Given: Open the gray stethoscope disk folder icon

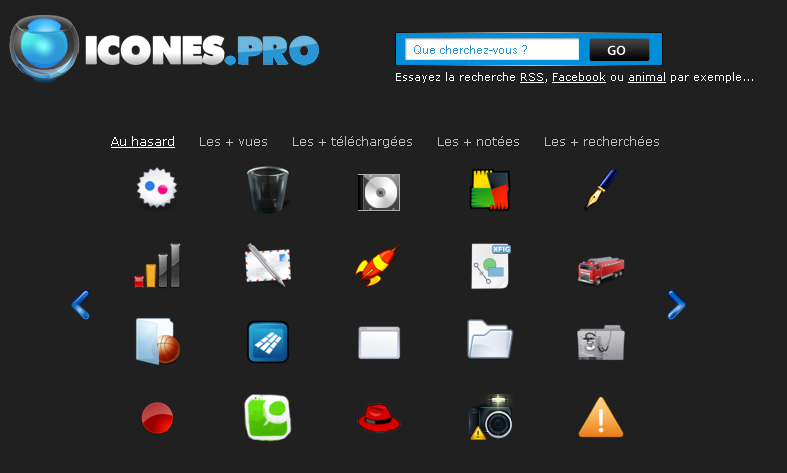Looking at the screenshot, I should (x=601, y=342).
